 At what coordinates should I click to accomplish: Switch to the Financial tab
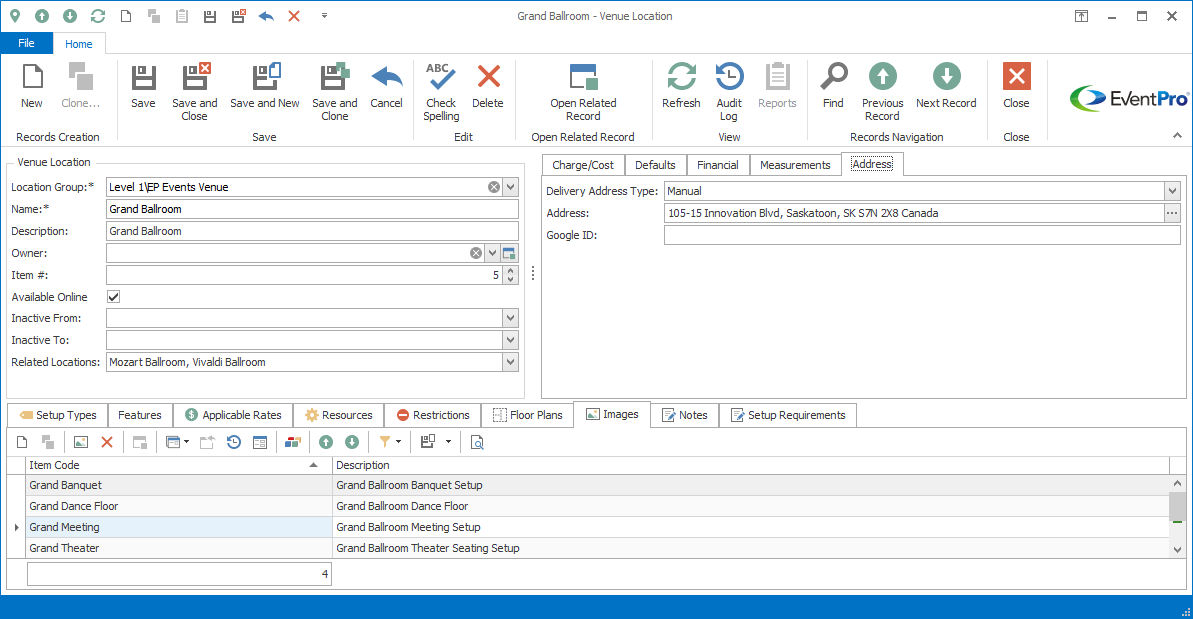(717, 165)
